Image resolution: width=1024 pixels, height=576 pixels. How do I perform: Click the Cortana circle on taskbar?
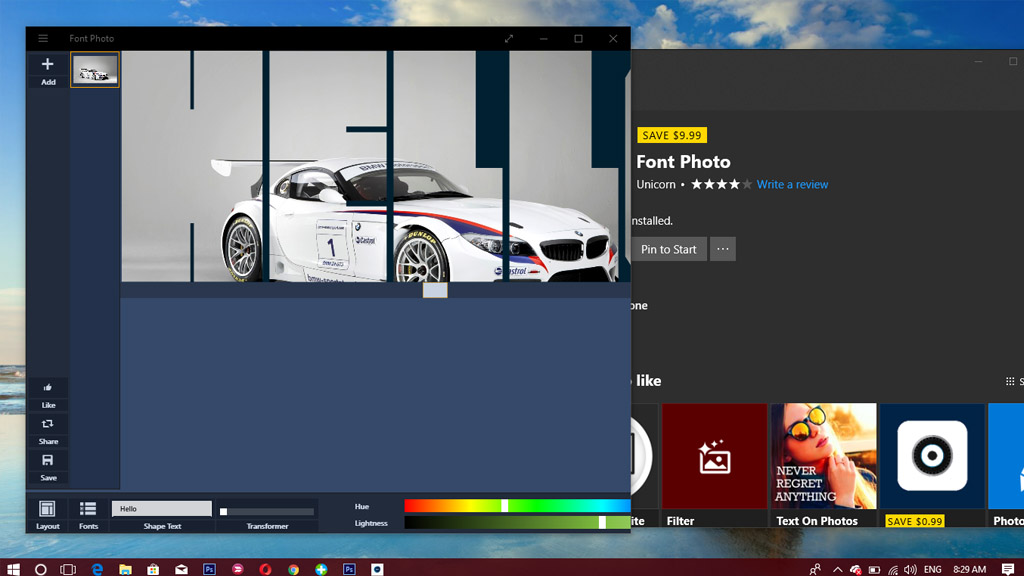[40, 569]
